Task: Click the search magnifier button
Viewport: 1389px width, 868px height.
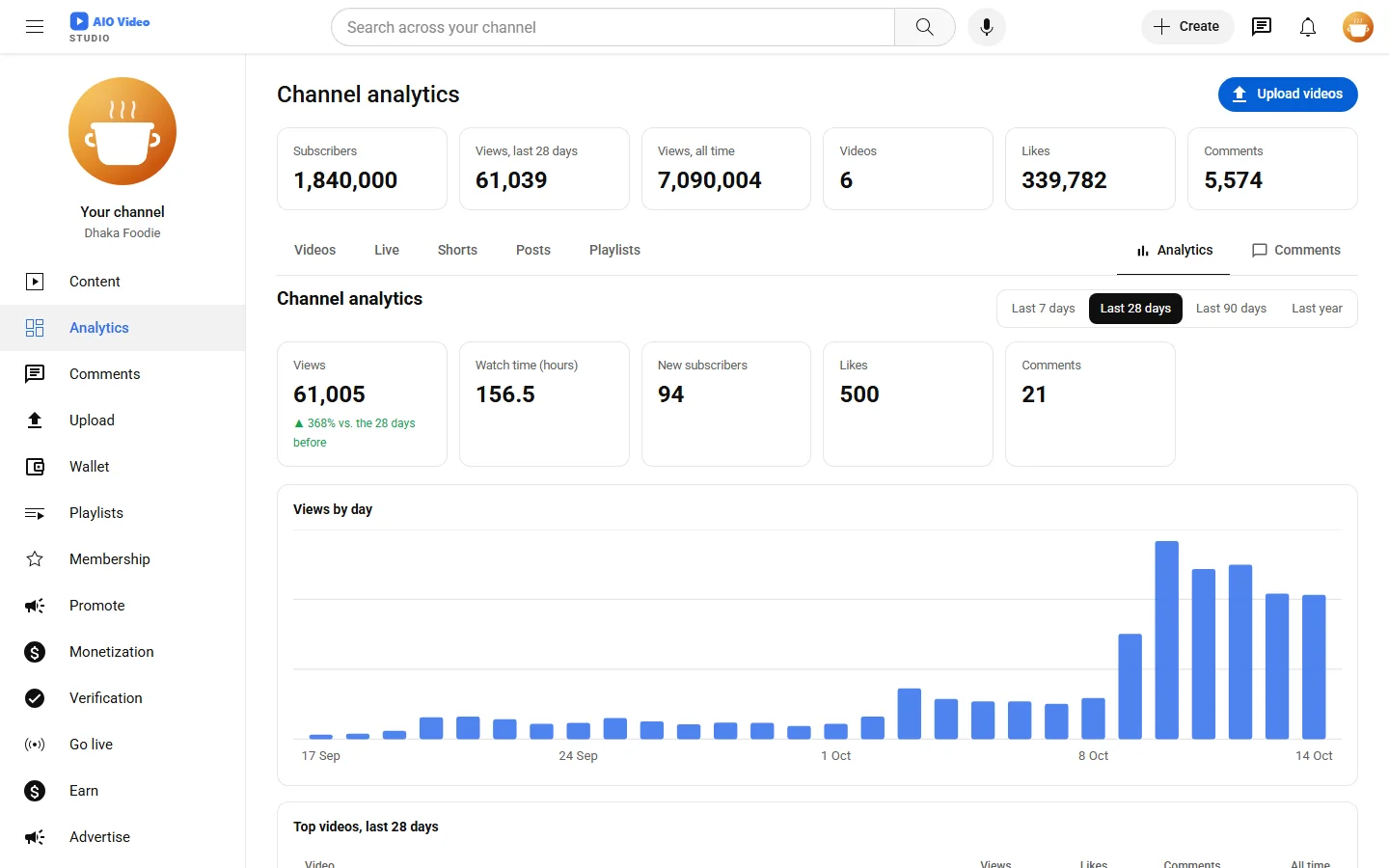Action: (x=924, y=27)
